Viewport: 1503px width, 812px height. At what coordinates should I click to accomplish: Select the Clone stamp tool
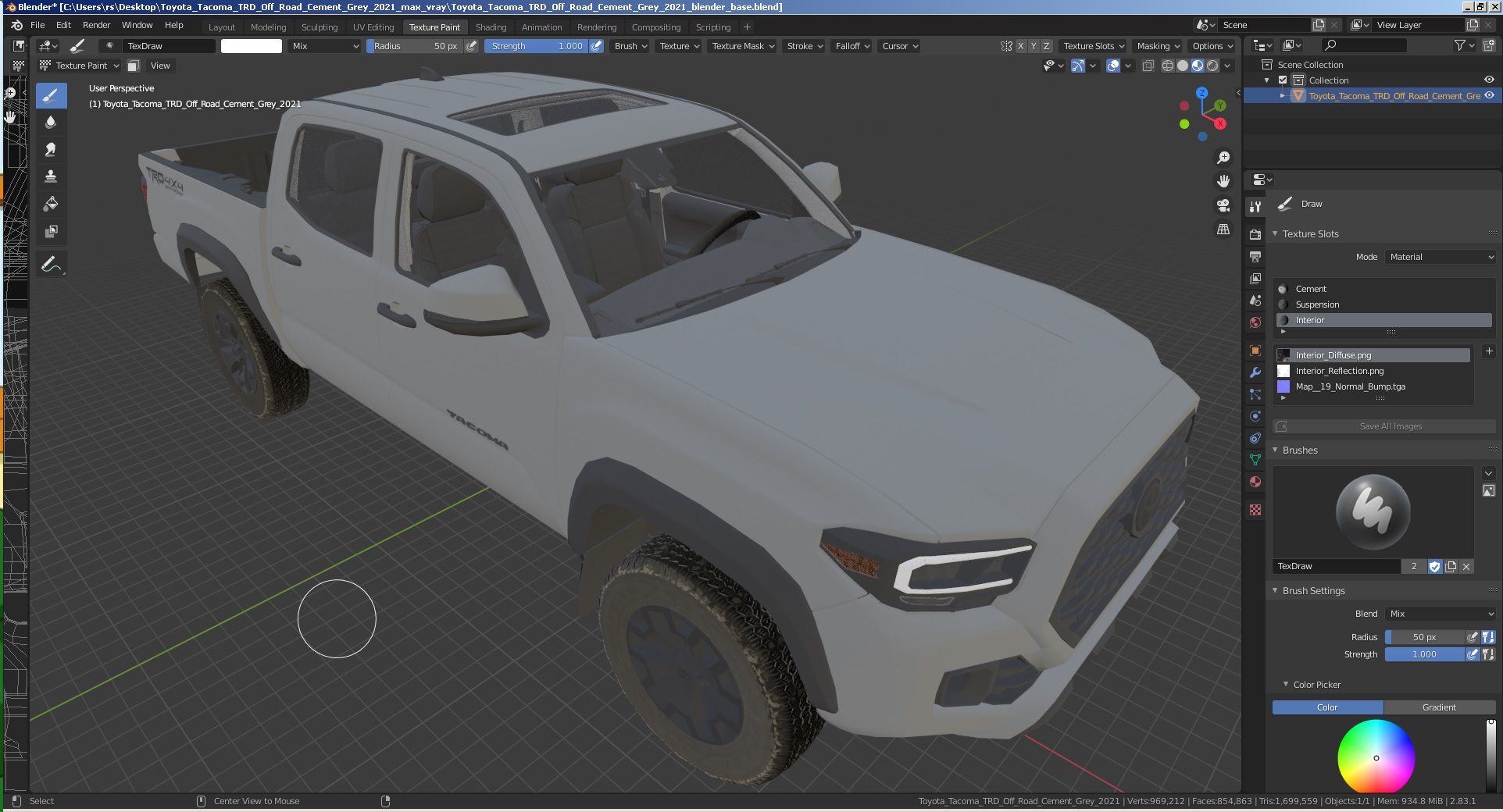coord(51,176)
